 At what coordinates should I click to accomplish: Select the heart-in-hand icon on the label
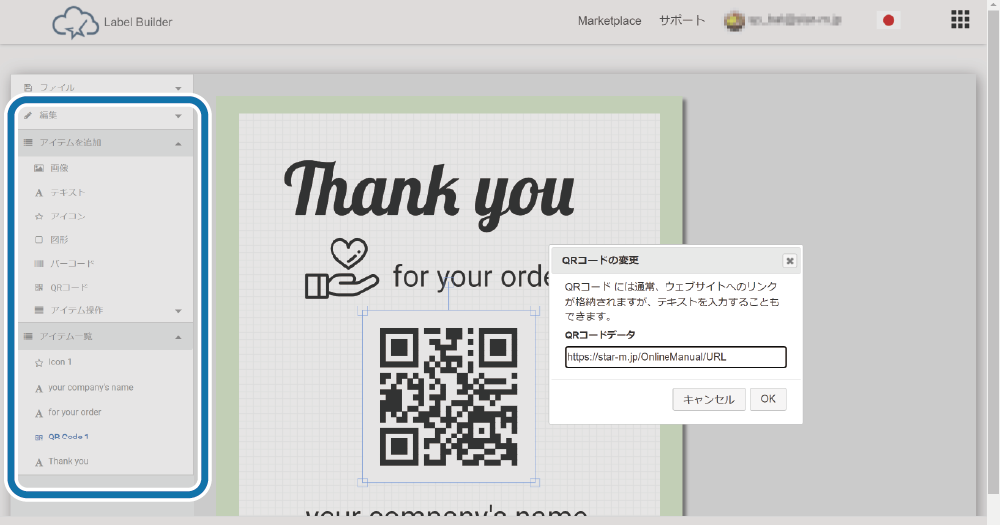click(x=342, y=269)
